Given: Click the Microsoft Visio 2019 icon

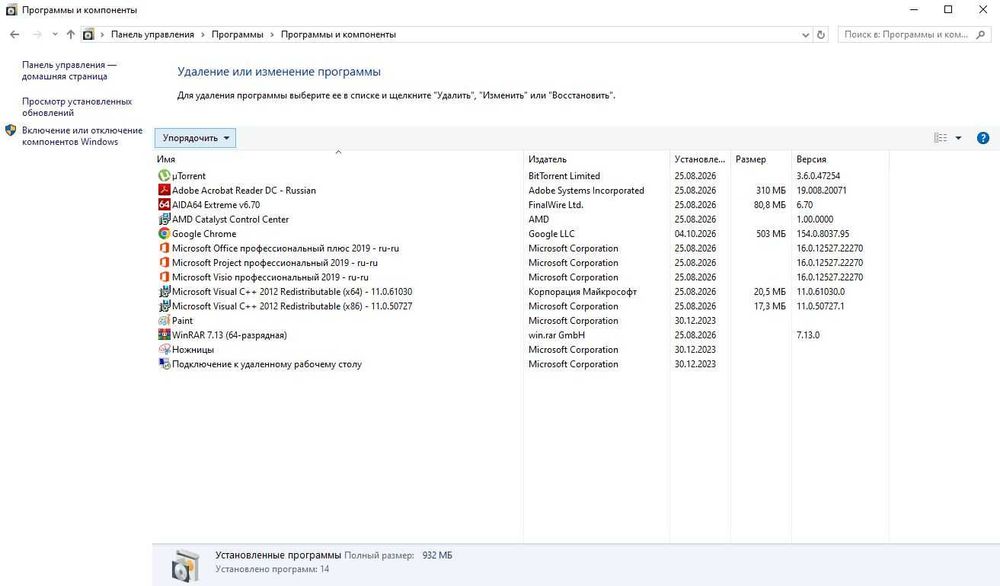Looking at the screenshot, I should point(164,277).
